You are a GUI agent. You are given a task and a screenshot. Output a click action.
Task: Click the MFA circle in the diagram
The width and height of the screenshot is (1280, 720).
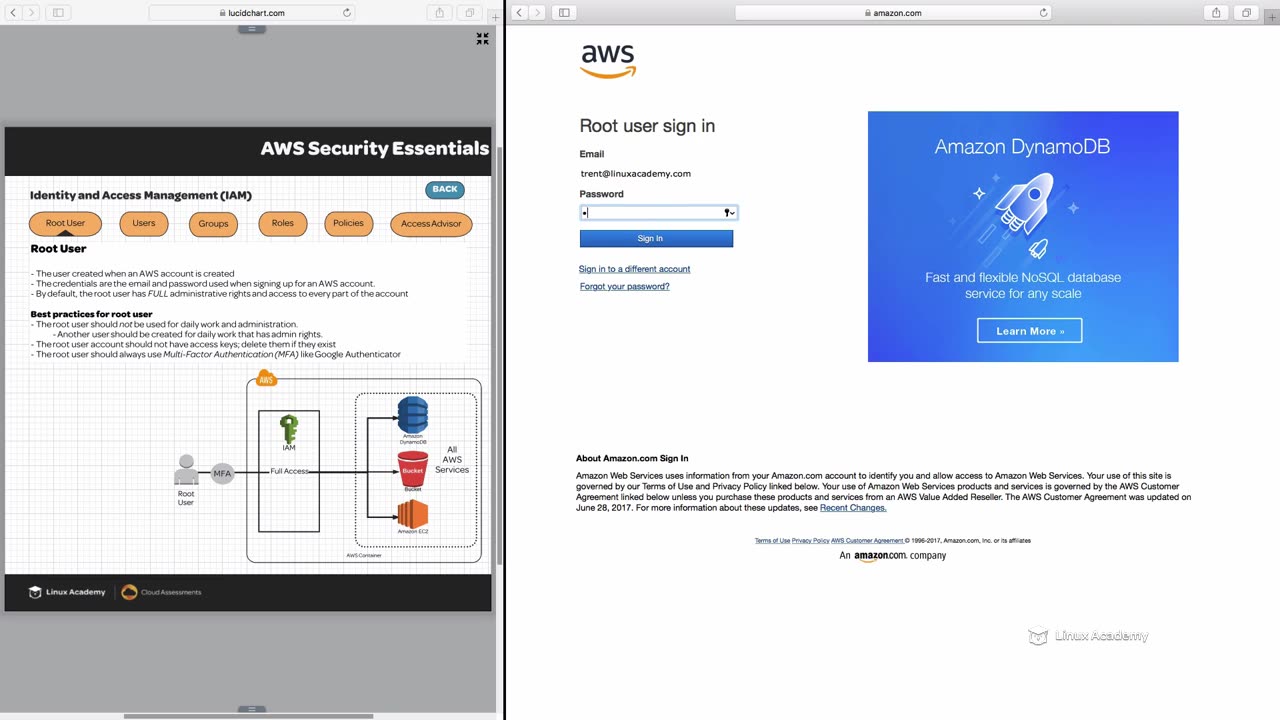(x=222, y=473)
